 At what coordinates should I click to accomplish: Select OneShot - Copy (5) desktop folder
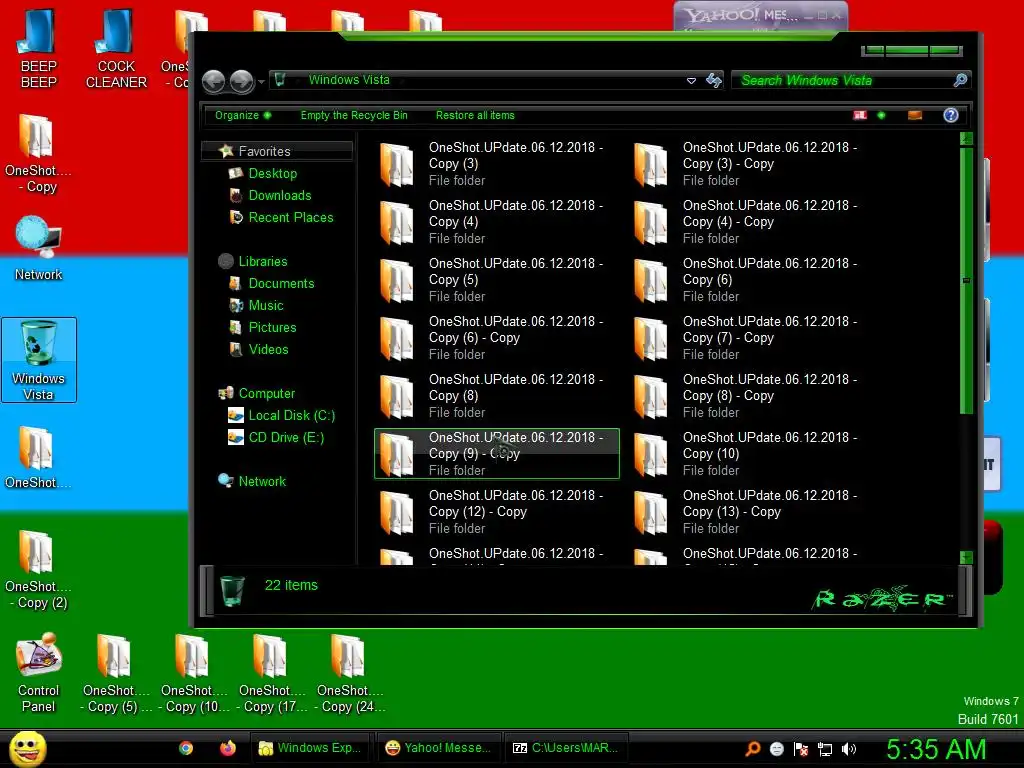pos(116,674)
